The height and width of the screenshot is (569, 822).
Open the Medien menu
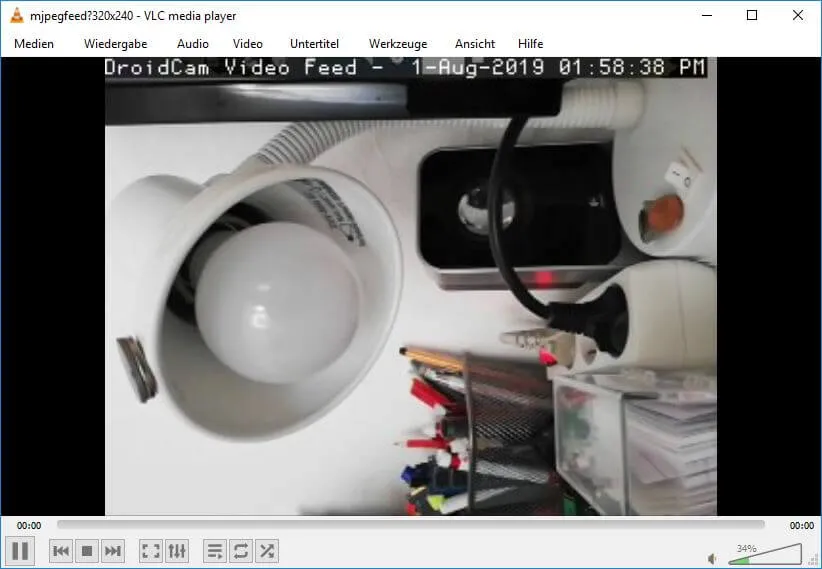point(34,44)
